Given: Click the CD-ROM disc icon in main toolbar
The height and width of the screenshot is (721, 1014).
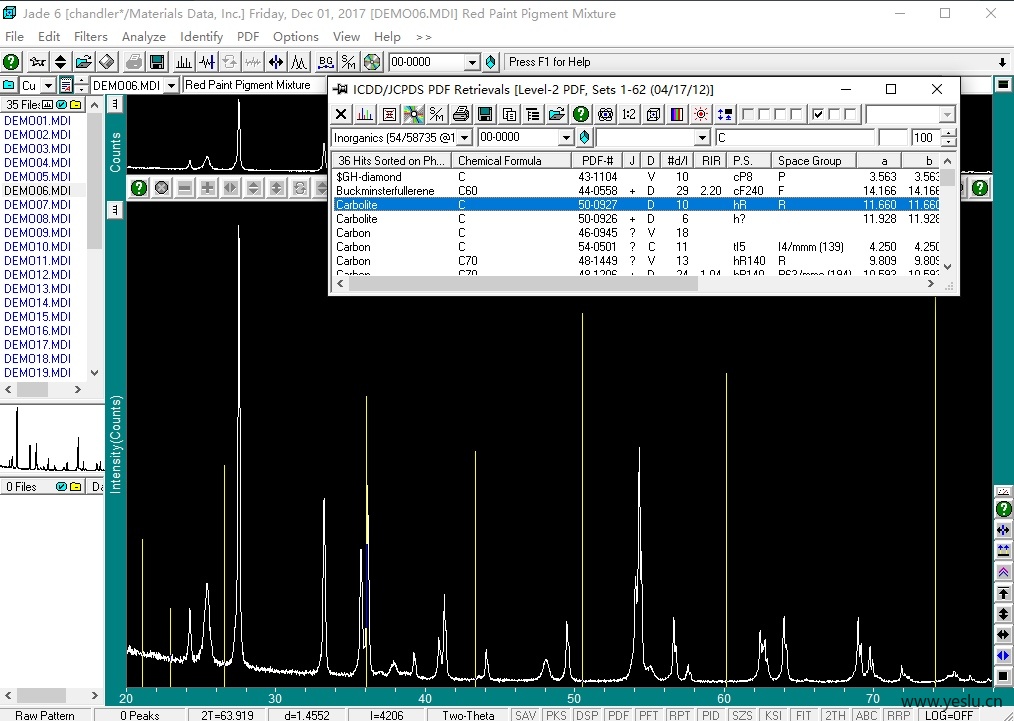Looking at the screenshot, I should click(x=372, y=62).
